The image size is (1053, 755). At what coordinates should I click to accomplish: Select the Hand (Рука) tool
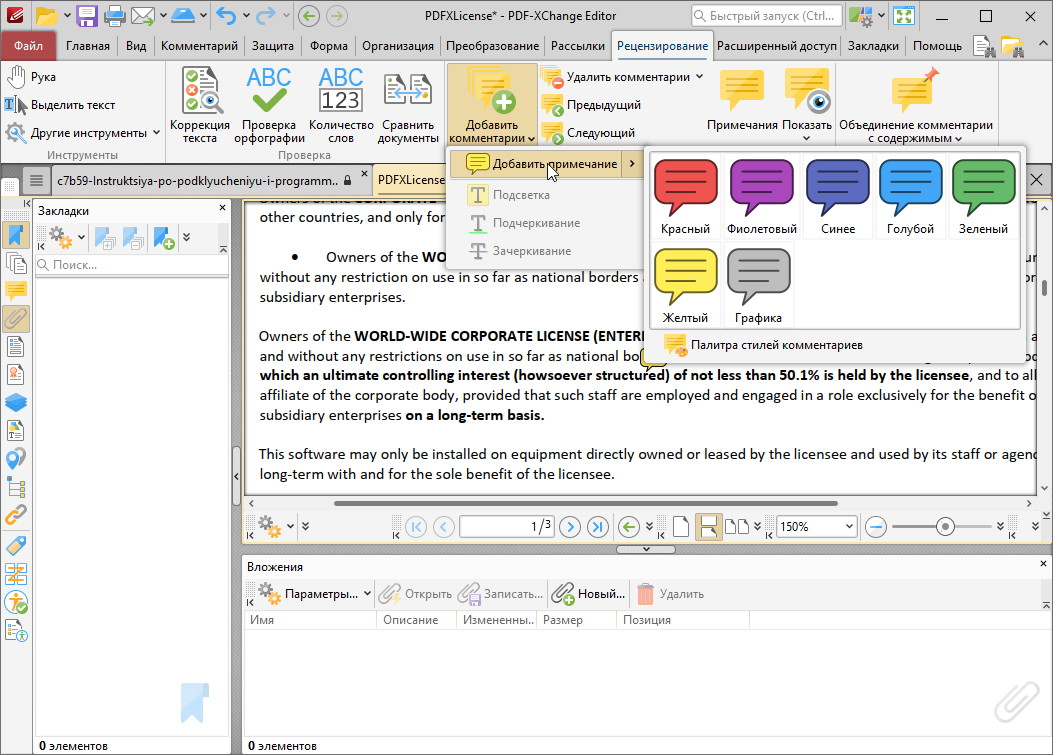pos(31,77)
